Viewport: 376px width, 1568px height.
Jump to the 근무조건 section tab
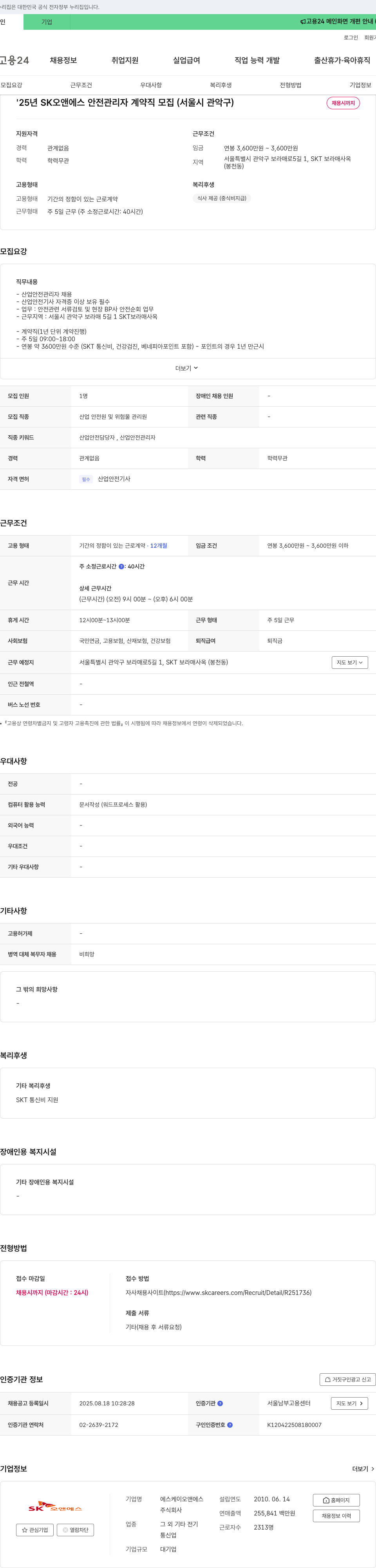[x=81, y=85]
